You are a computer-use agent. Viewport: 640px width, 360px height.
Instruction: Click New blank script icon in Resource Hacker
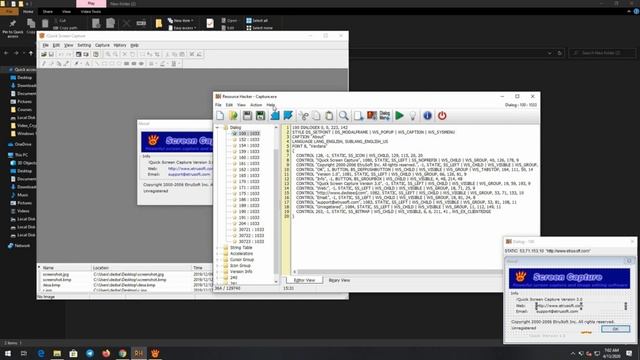tap(220, 116)
